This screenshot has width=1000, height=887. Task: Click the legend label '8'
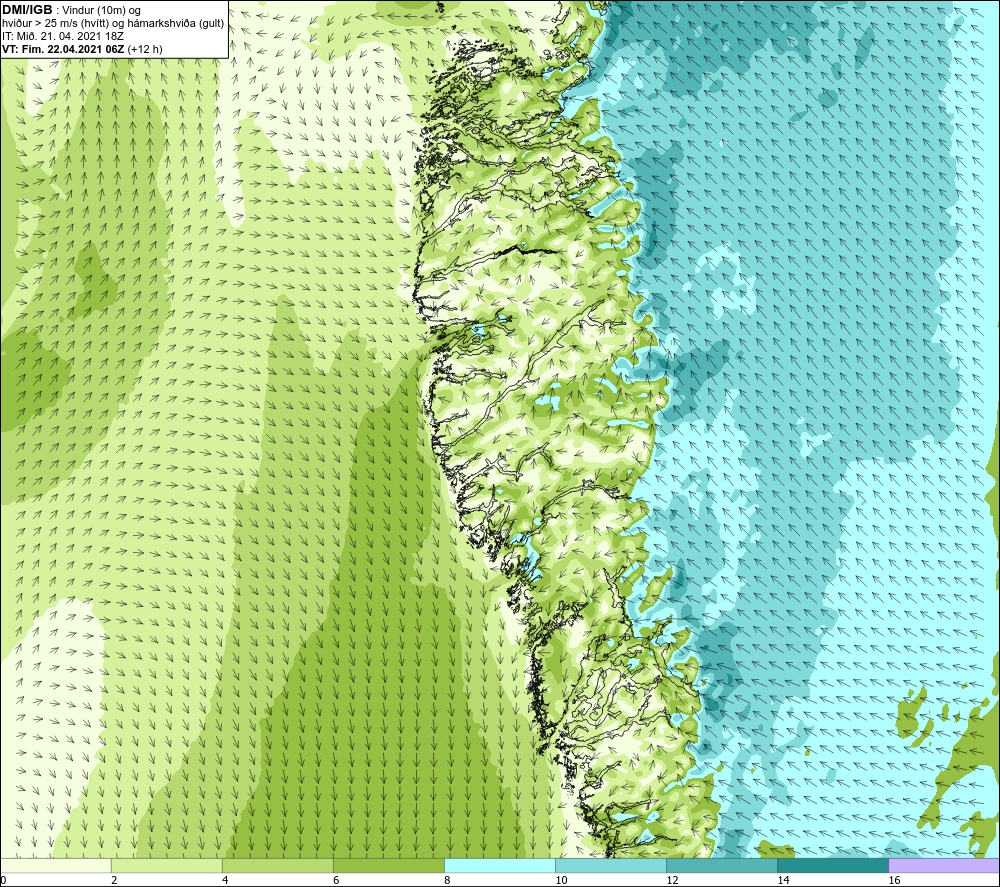pos(447,881)
